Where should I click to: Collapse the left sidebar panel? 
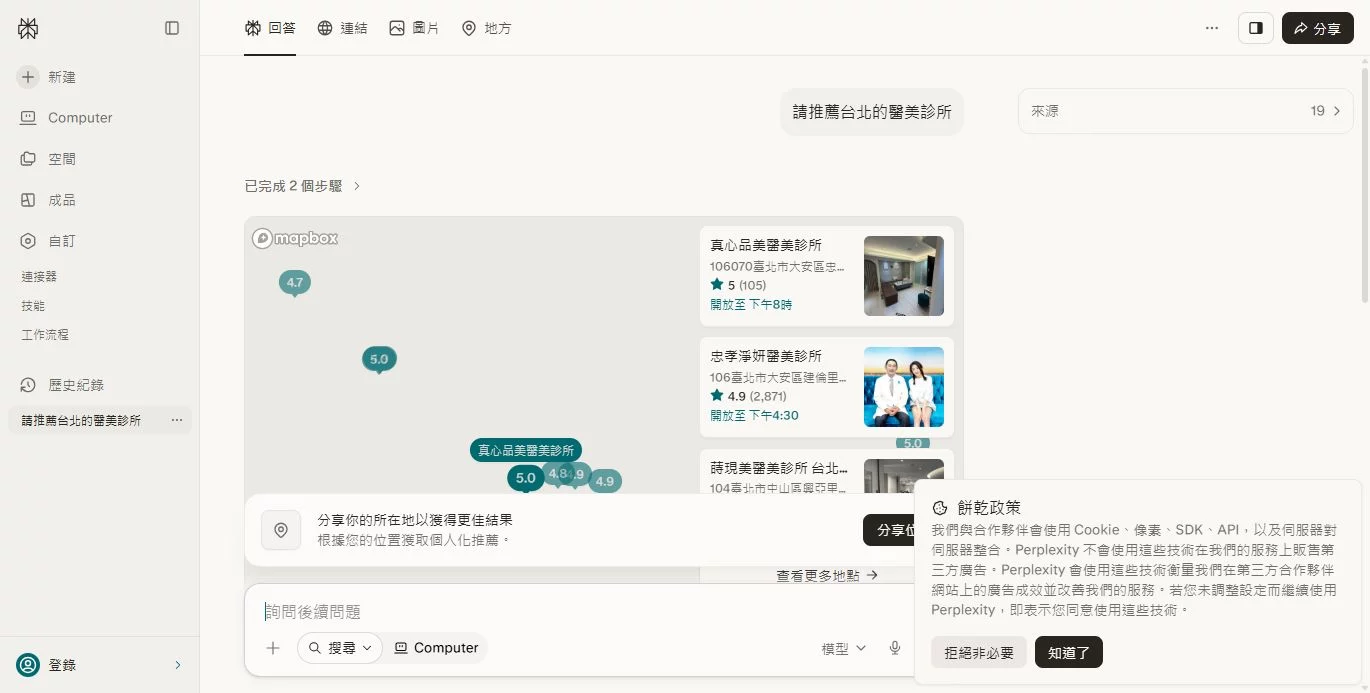[x=172, y=28]
